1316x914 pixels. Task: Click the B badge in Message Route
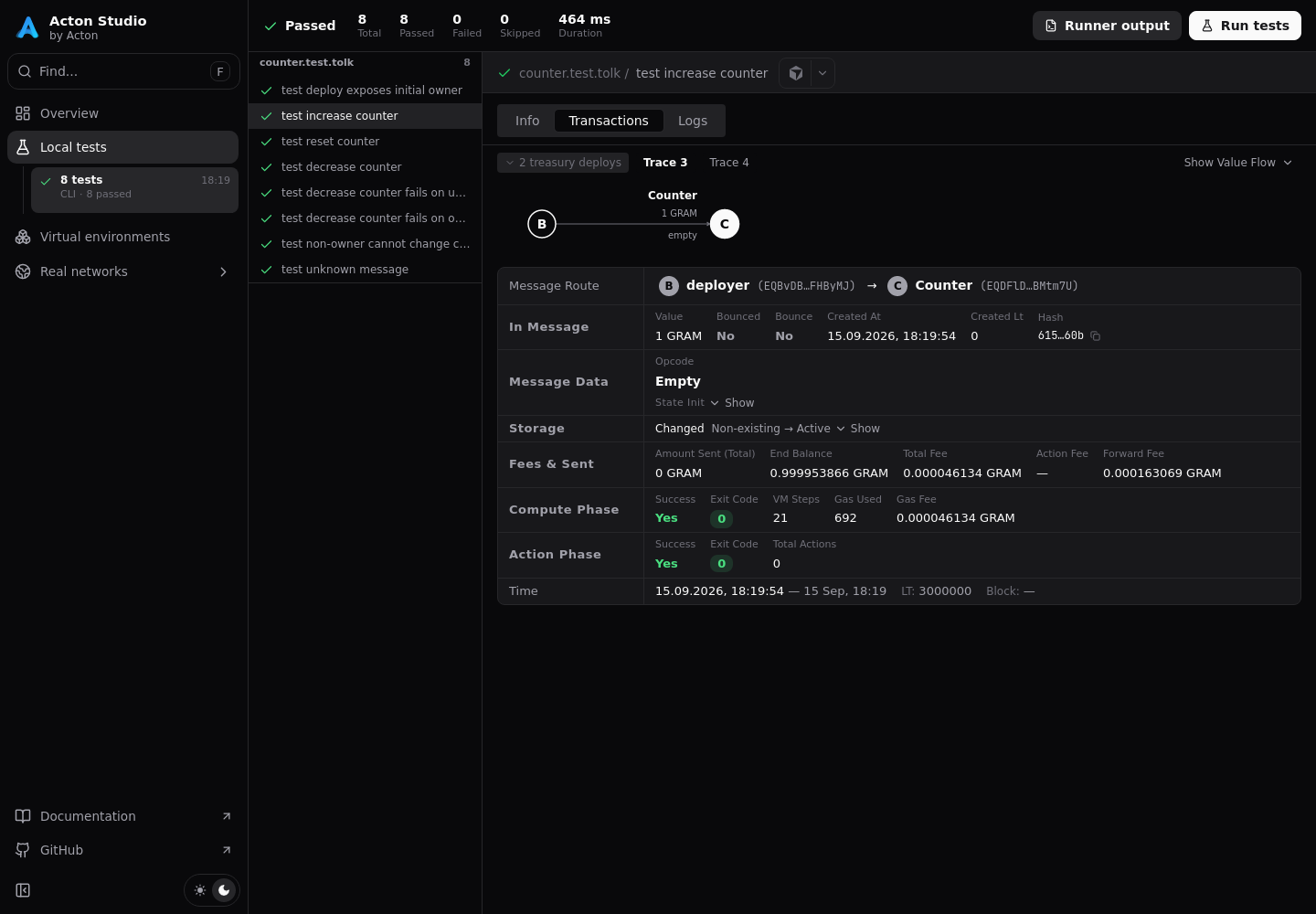tap(669, 286)
